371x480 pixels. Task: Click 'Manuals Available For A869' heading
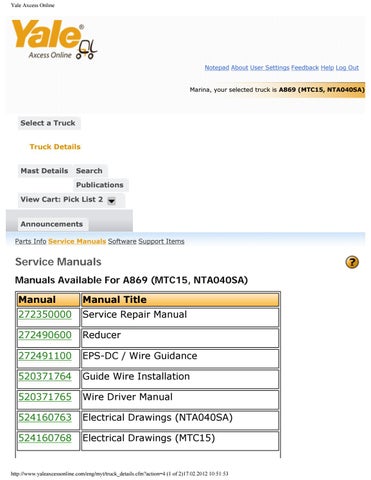(131, 280)
